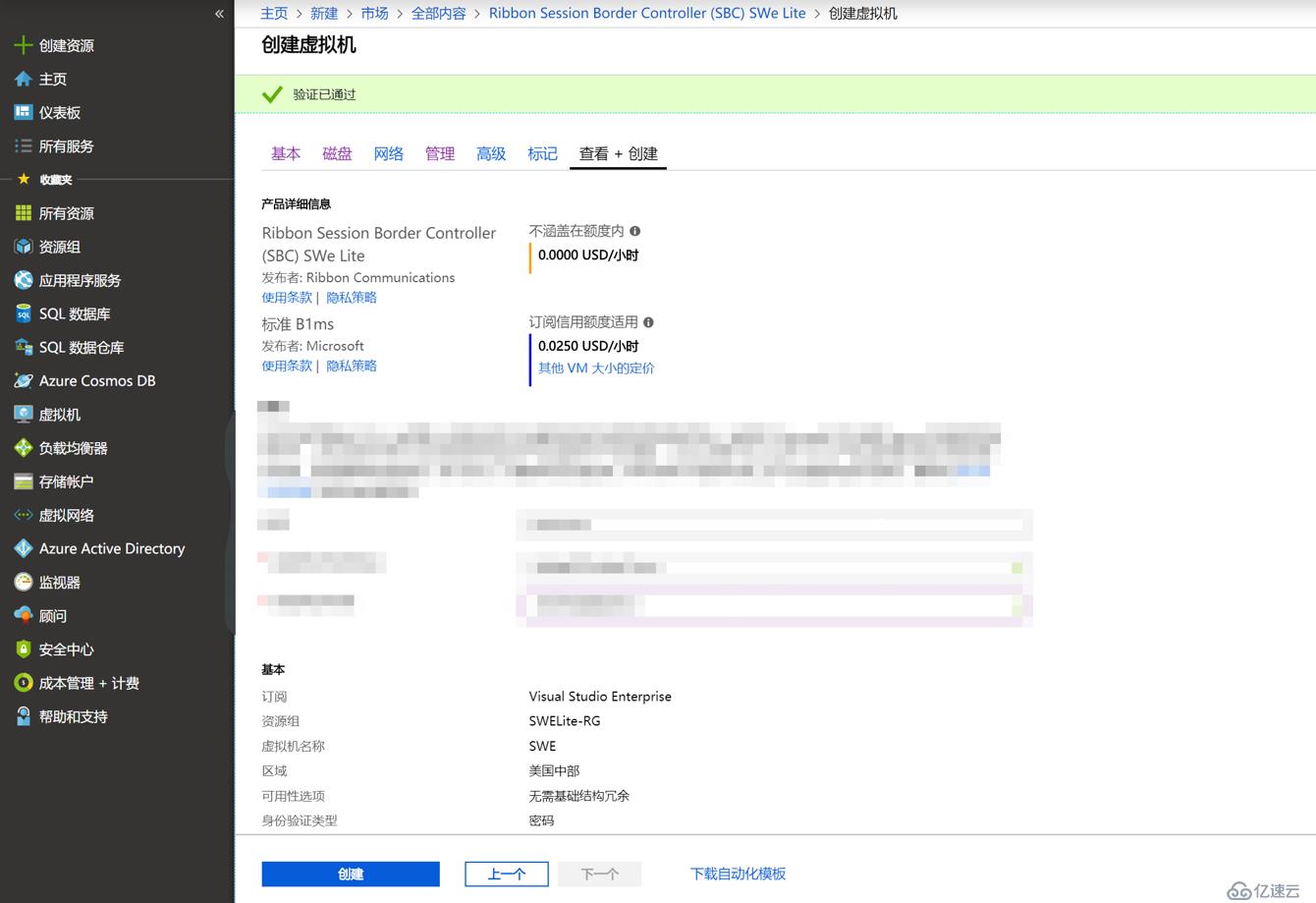
Task: Go to 主页 breadcrumb
Action: (x=274, y=13)
